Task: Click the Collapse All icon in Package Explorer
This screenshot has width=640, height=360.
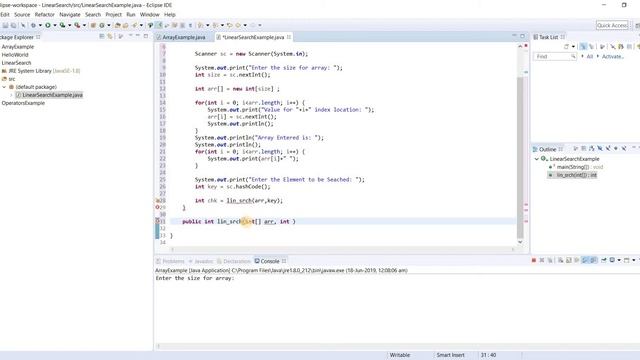Action: (x=102, y=36)
